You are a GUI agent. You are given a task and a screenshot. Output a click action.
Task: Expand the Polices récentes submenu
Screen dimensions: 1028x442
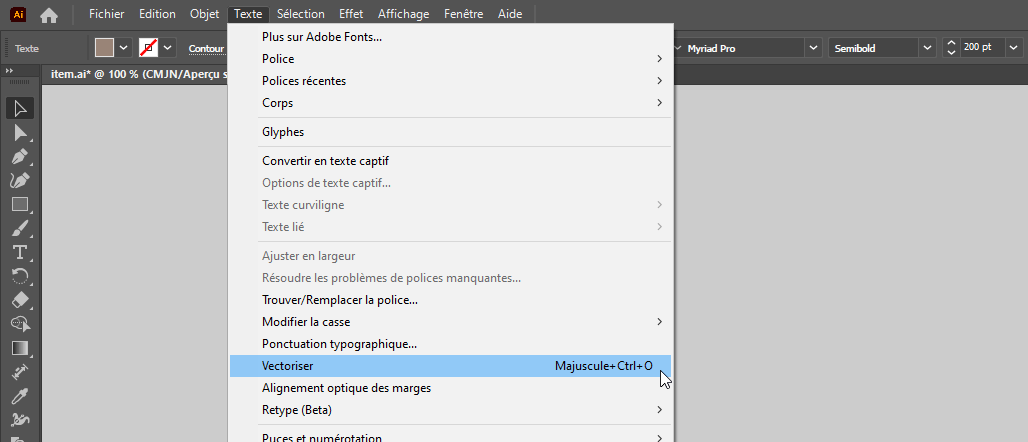point(450,81)
